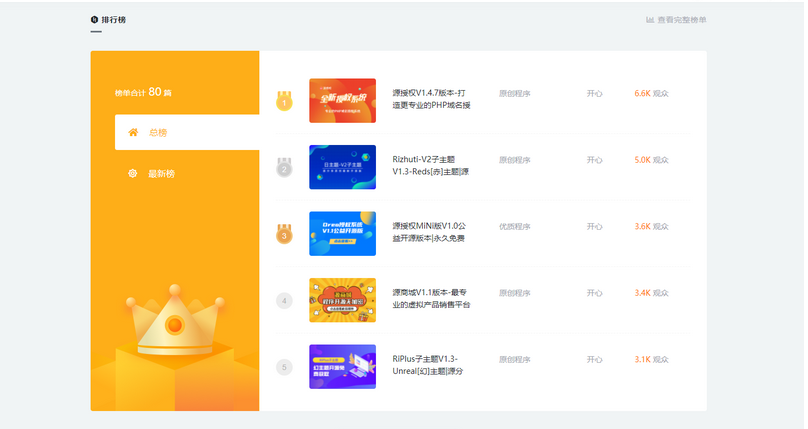808x429 pixels.
Task: Click the 源商城V1.1 yellow thumbnail image
Action: coord(342,300)
